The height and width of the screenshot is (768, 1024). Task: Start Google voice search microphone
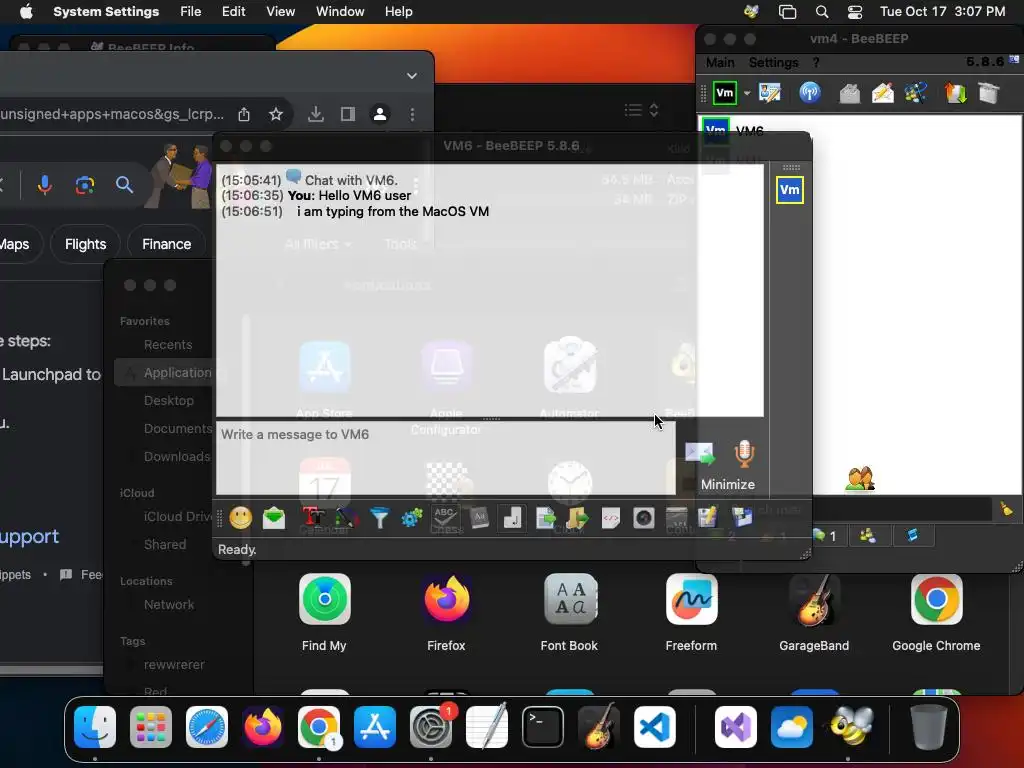tap(44, 185)
